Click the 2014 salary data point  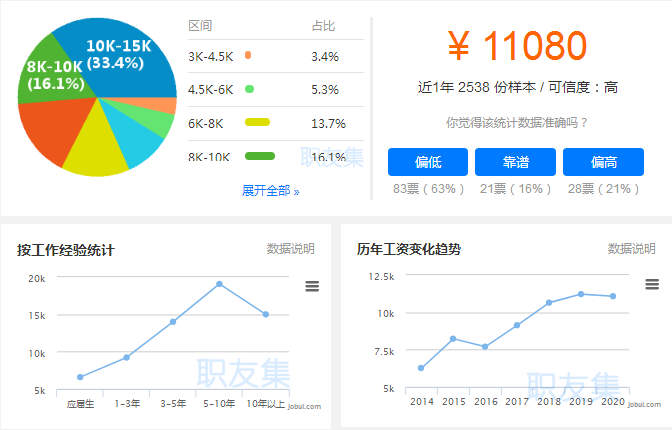[421, 368]
